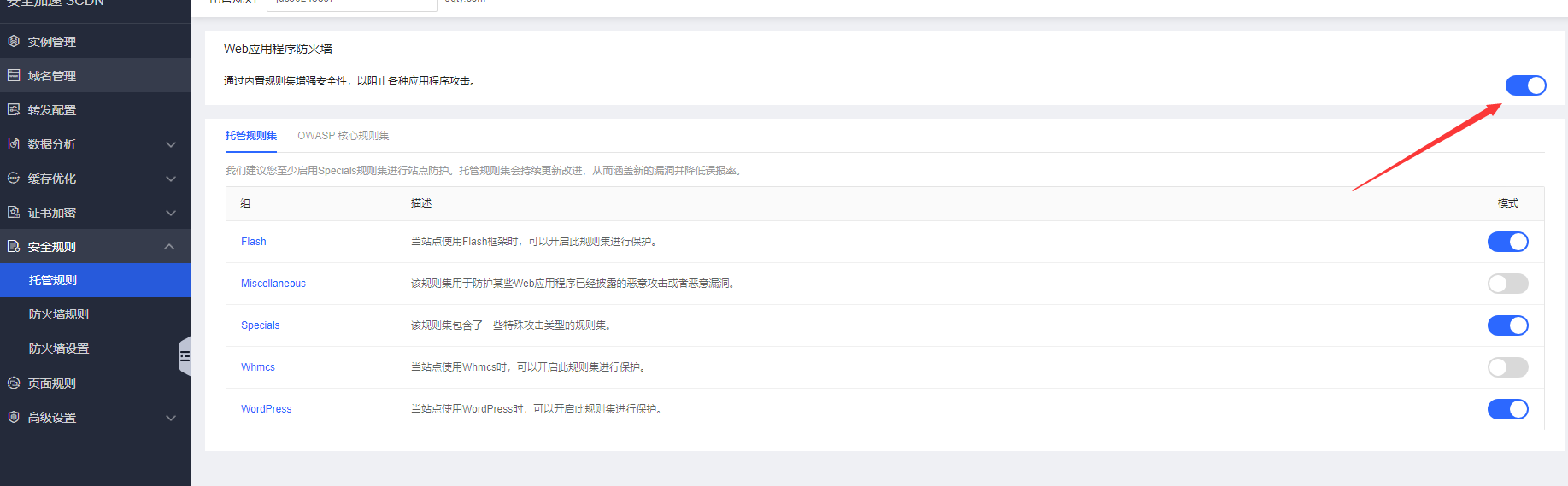Enable the Whmcs rule set toggle
Viewport: 1568px width, 486px height.
tap(1507, 367)
